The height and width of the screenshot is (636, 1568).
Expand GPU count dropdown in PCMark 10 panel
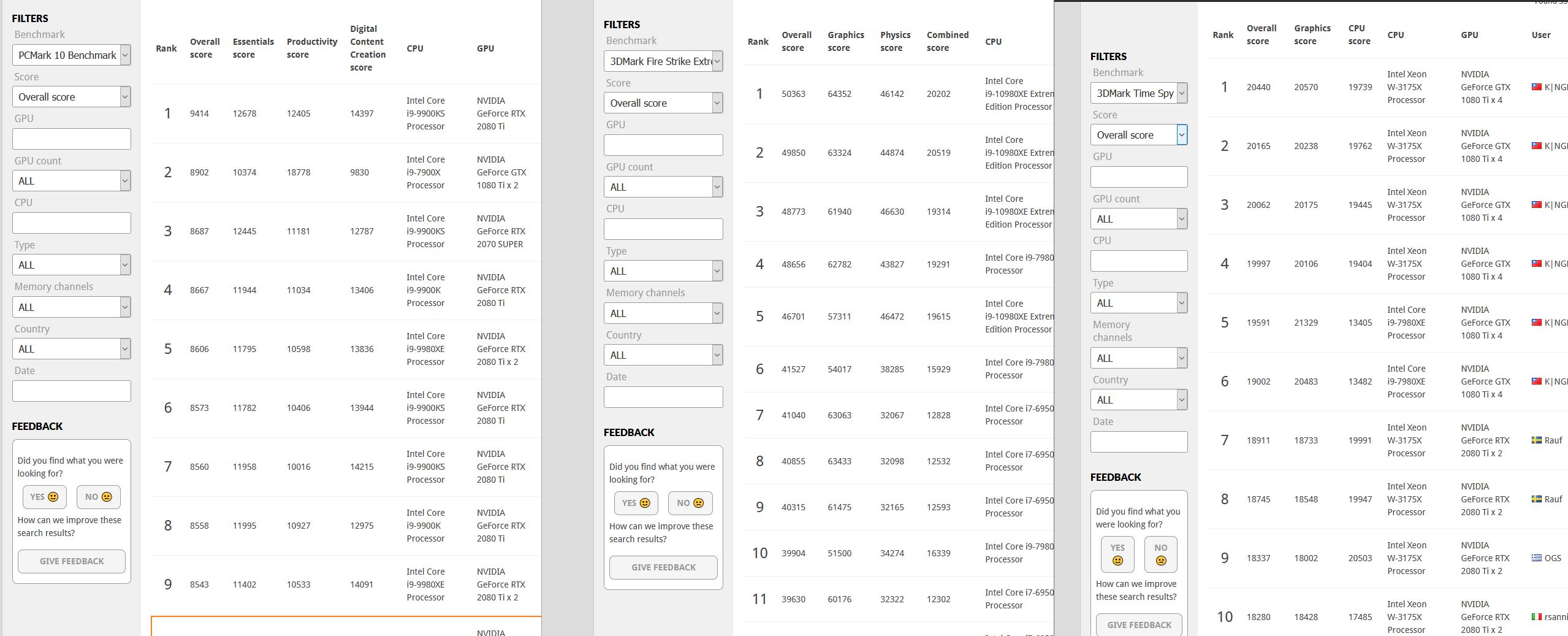(72, 181)
